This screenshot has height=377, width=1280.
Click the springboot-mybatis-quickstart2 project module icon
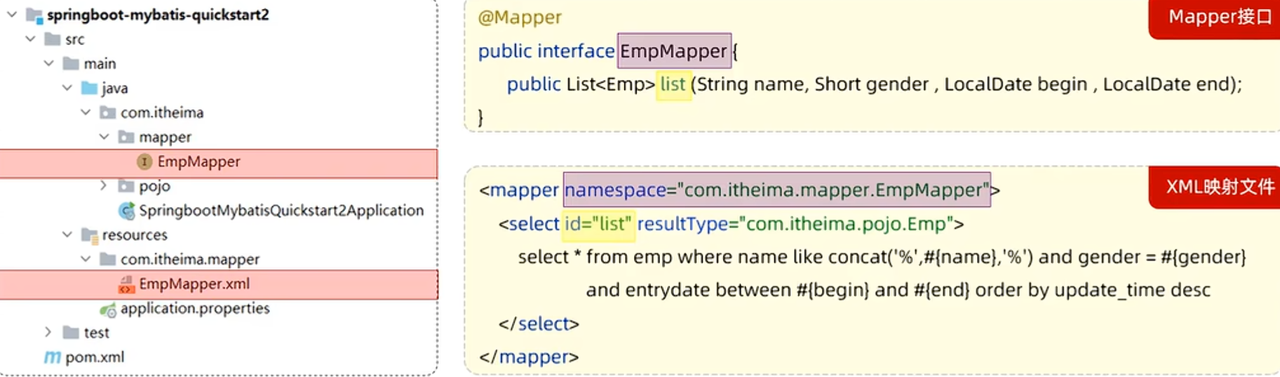click(x=33, y=15)
